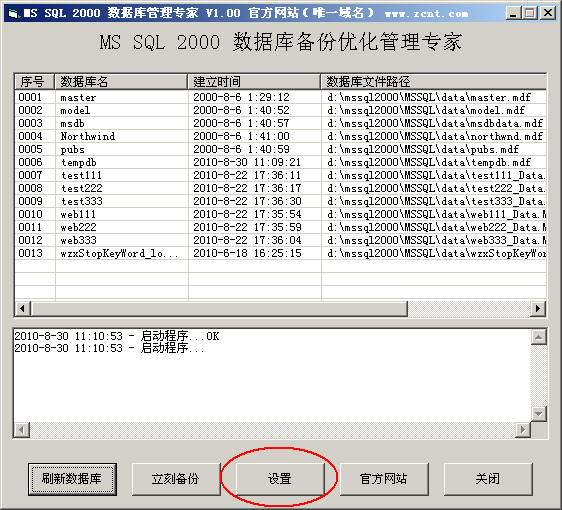Click the 立刻备份 button
The width and height of the screenshot is (562, 510).
tap(176, 479)
